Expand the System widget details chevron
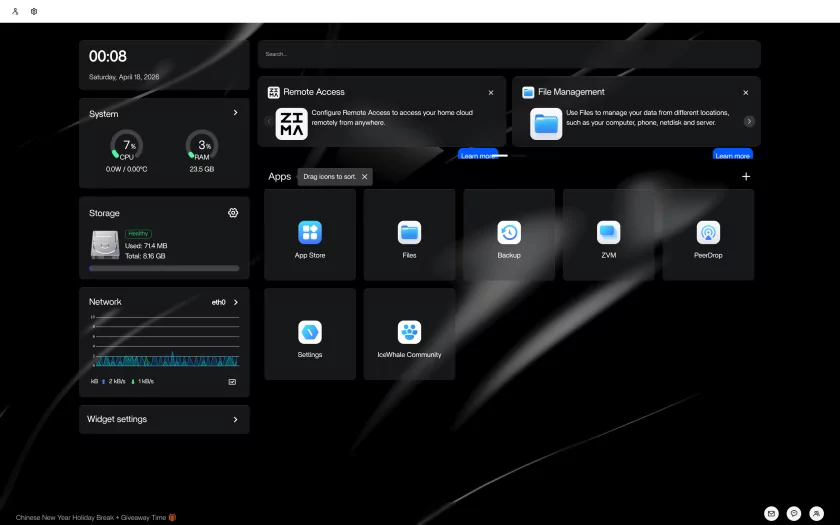This screenshot has width=840, height=525. (235, 113)
